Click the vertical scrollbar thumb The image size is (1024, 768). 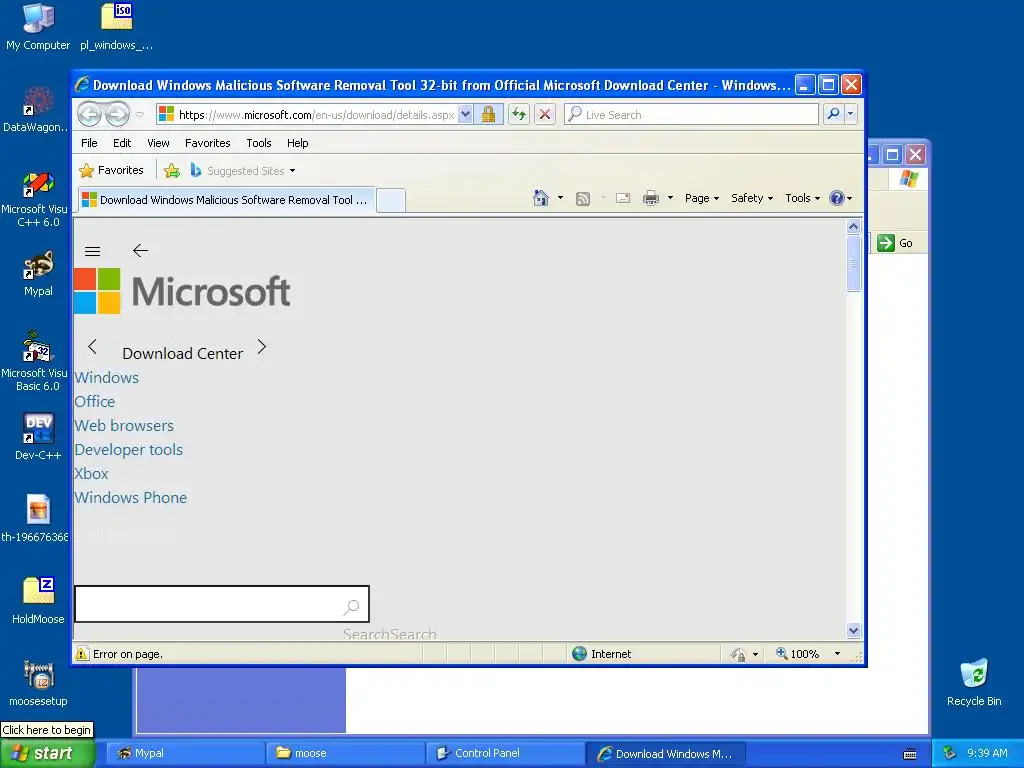click(x=854, y=263)
